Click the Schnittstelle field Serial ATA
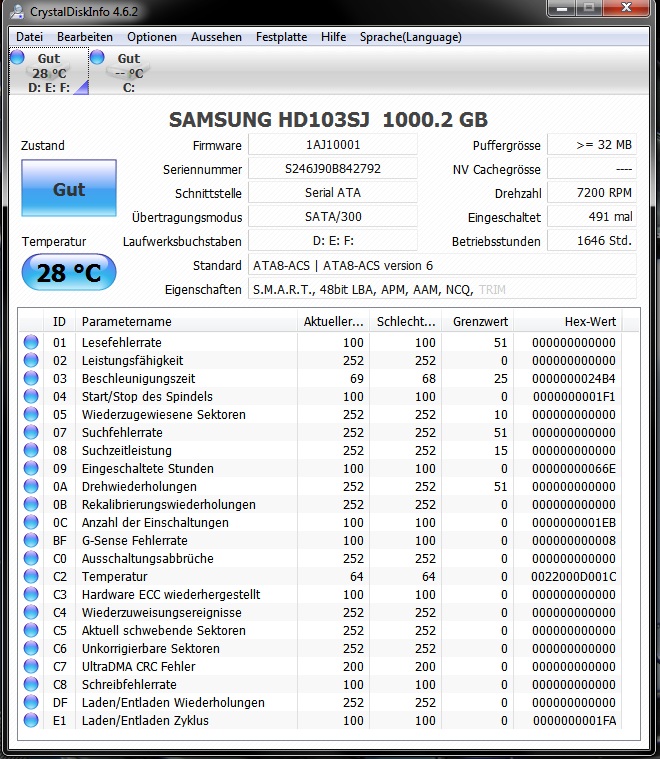Viewport: 660px width, 759px height. point(333,193)
